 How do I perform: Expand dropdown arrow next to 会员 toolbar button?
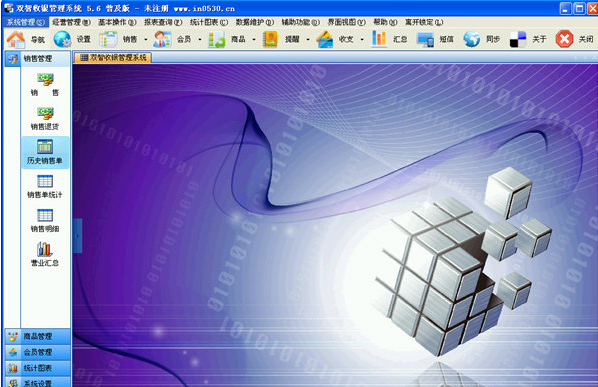pyautogui.click(x=200, y=39)
